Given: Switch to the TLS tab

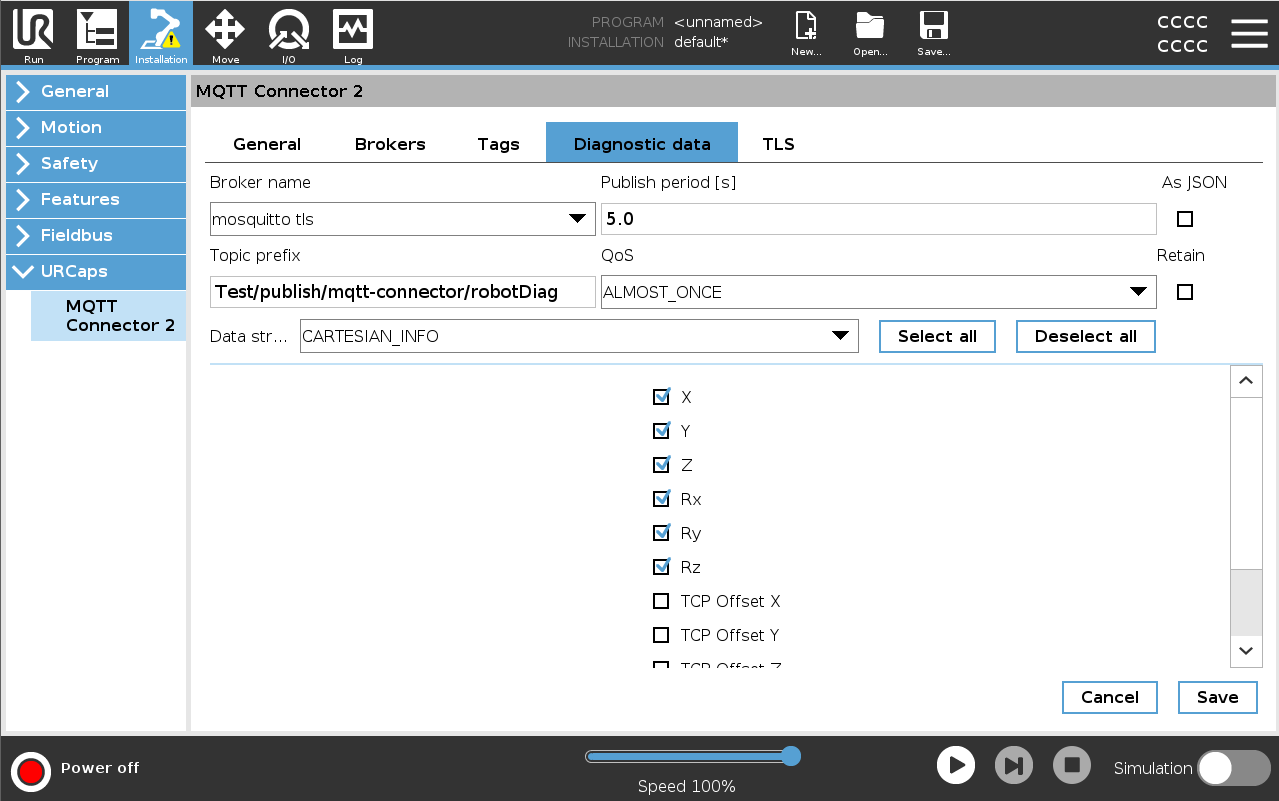Looking at the screenshot, I should tap(778, 144).
